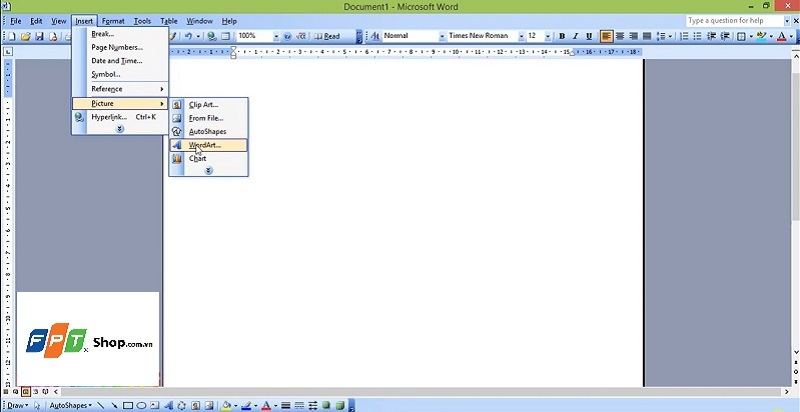Toggle Align Right

point(633,36)
